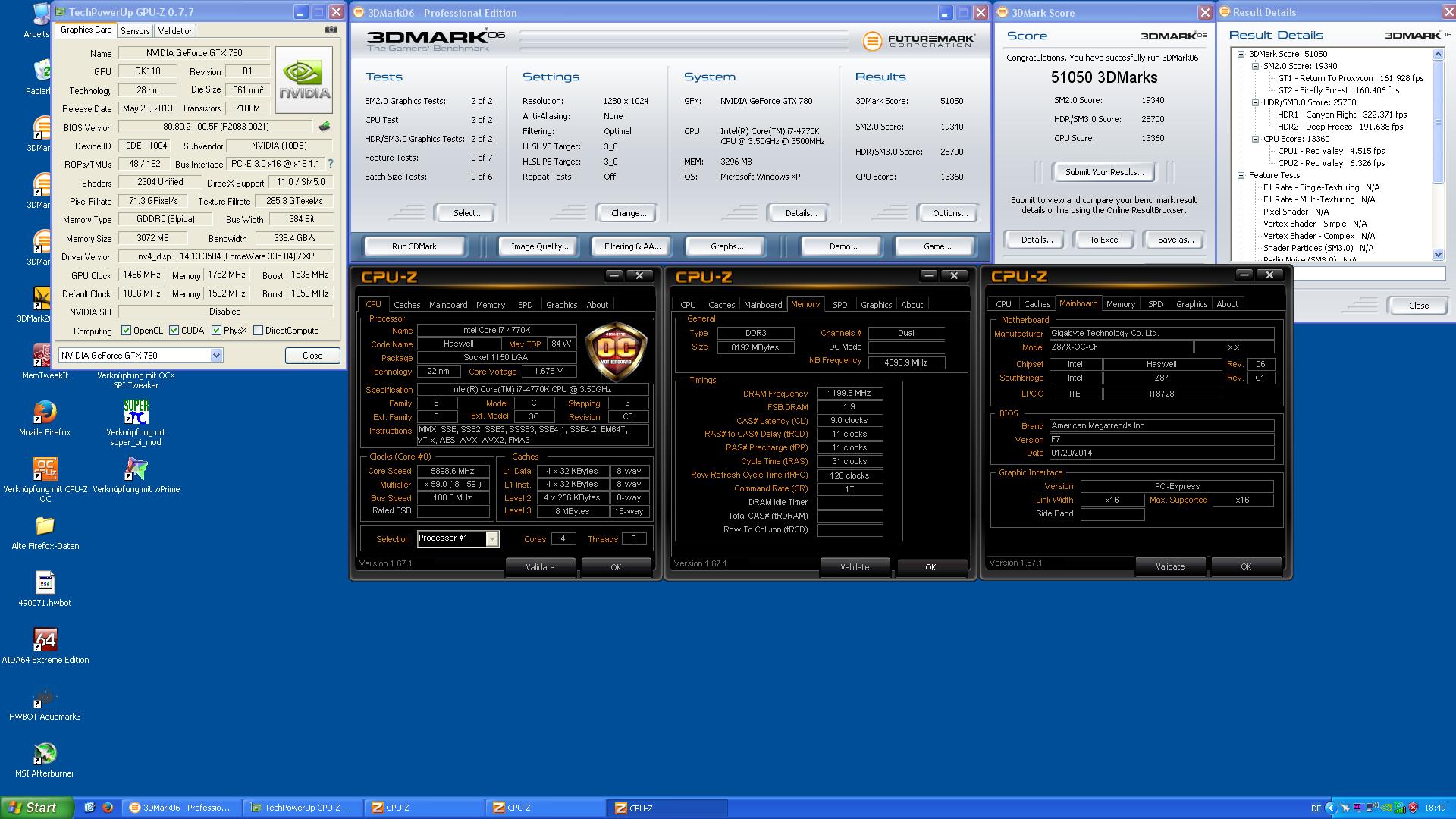Click the Start button on the taskbar
1456x819 pixels.
tap(37, 808)
